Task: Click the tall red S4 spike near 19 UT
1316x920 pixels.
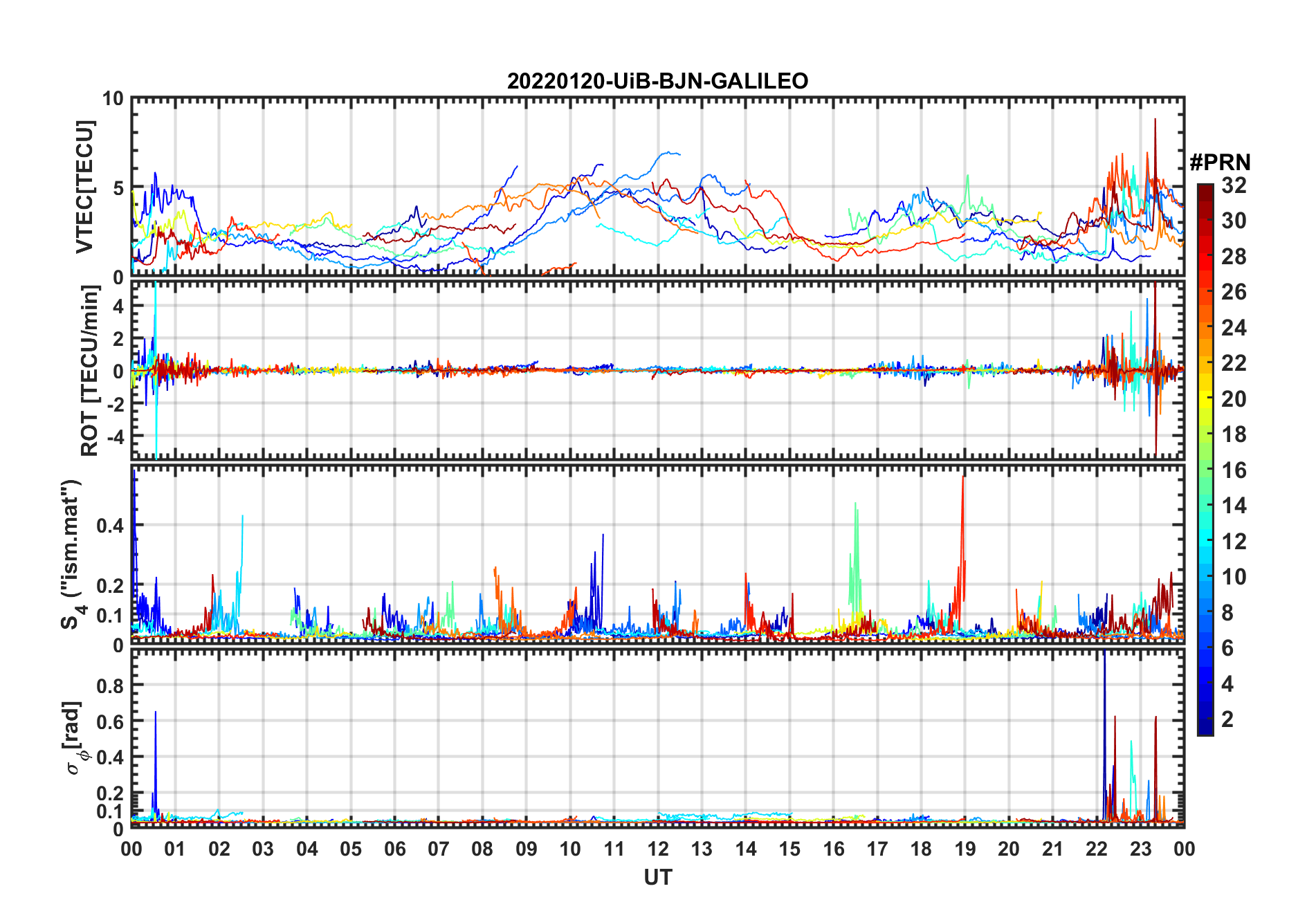Action: click(962, 526)
